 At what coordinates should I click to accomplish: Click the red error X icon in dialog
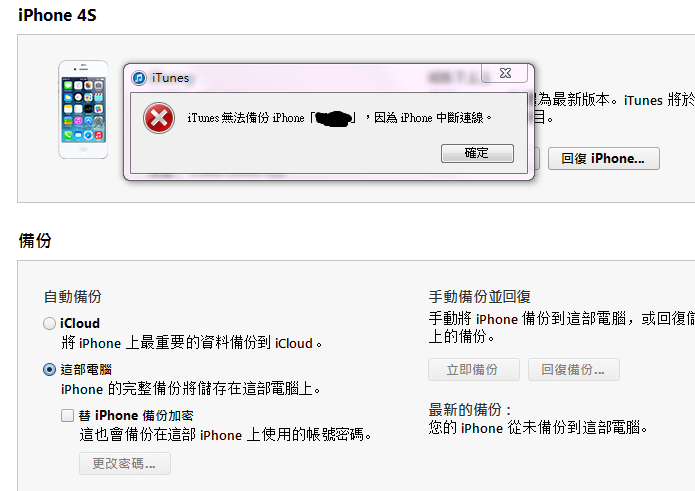point(159,118)
